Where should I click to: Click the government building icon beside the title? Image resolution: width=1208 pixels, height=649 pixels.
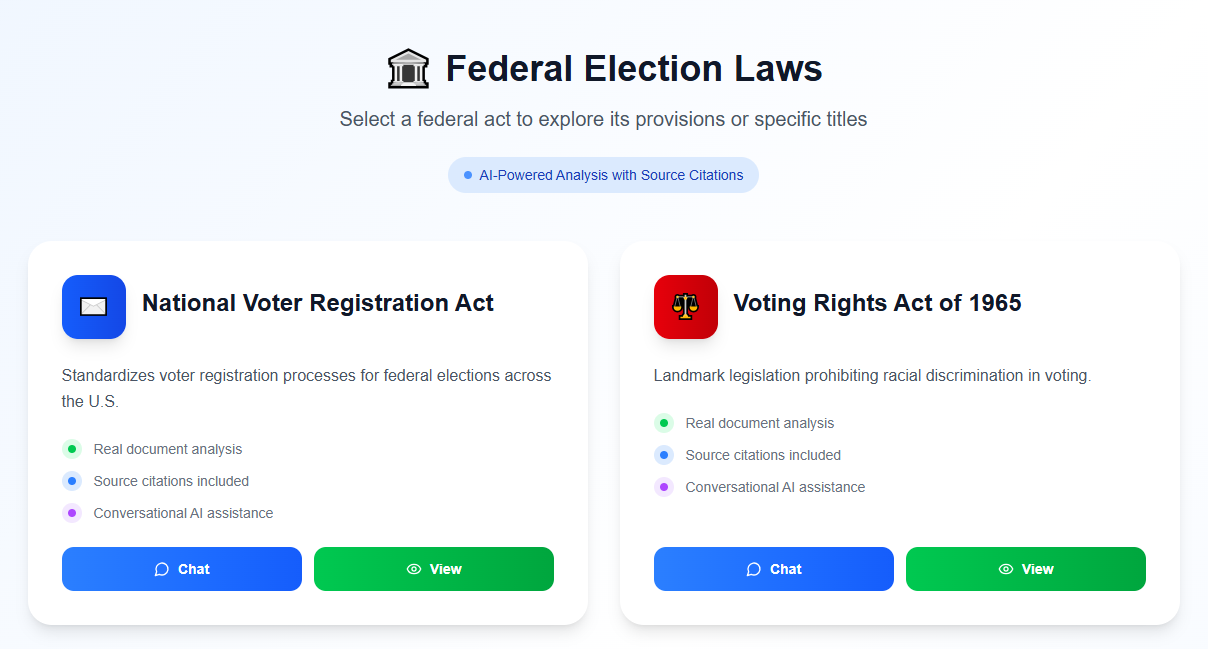point(408,69)
